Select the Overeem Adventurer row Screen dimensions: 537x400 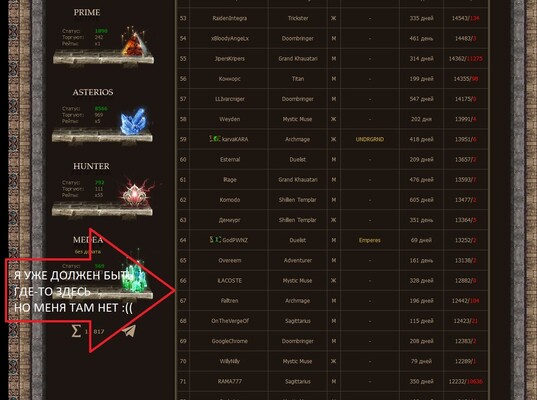tap(332, 261)
